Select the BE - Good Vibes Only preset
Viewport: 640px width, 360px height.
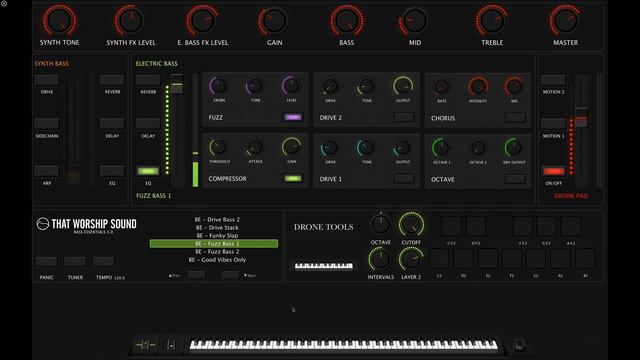click(217, 260)
